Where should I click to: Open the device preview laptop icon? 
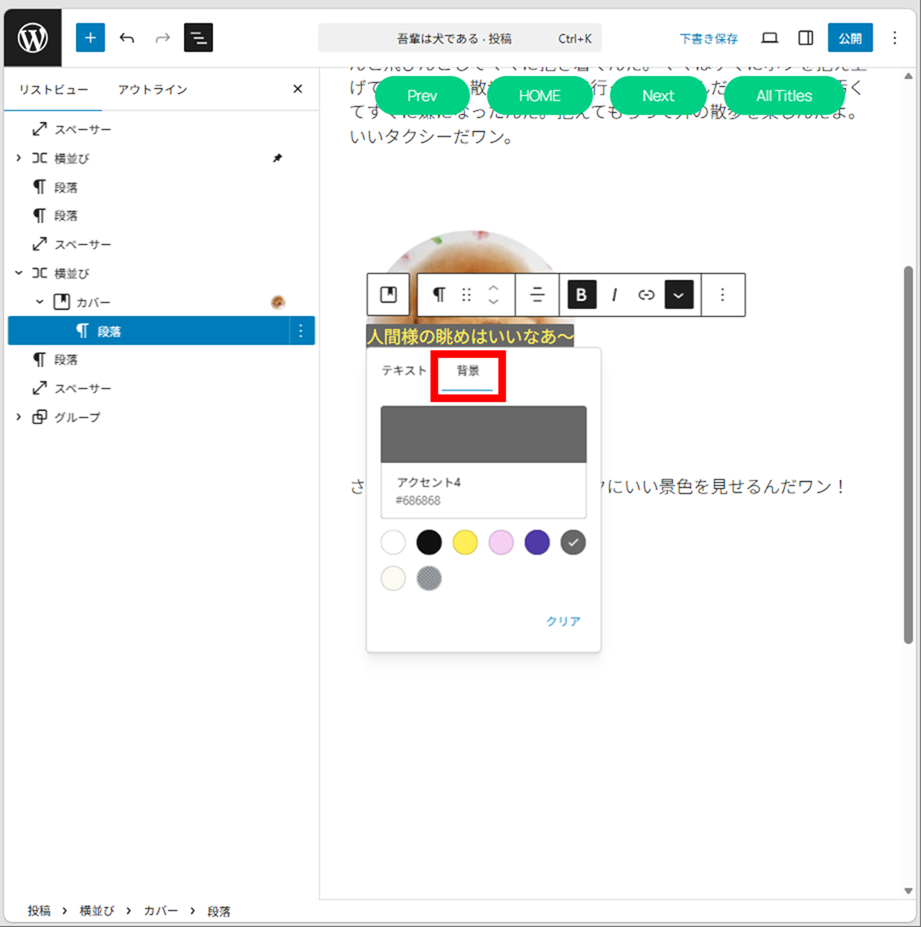tap(769, 38)
